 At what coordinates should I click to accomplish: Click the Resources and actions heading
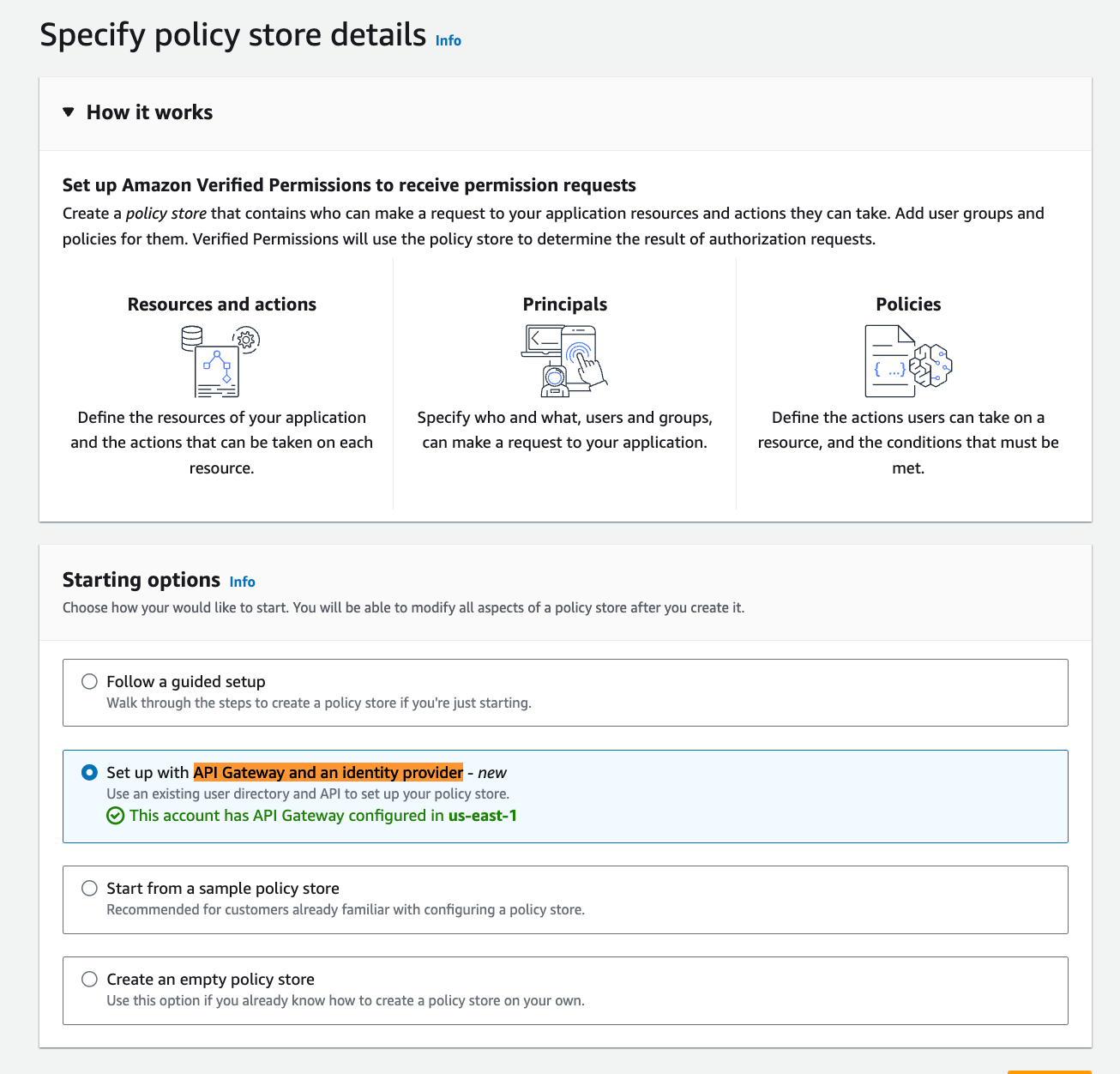[222, 305]
